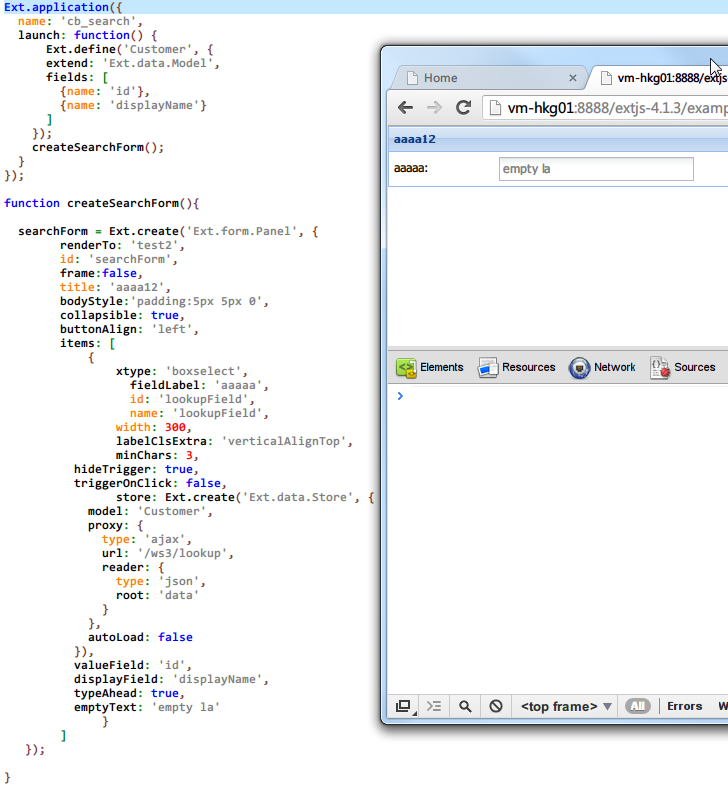The image size is (728, 788).
Task: Clear the console with the circle-slash icon
Action: click(496, 707)
